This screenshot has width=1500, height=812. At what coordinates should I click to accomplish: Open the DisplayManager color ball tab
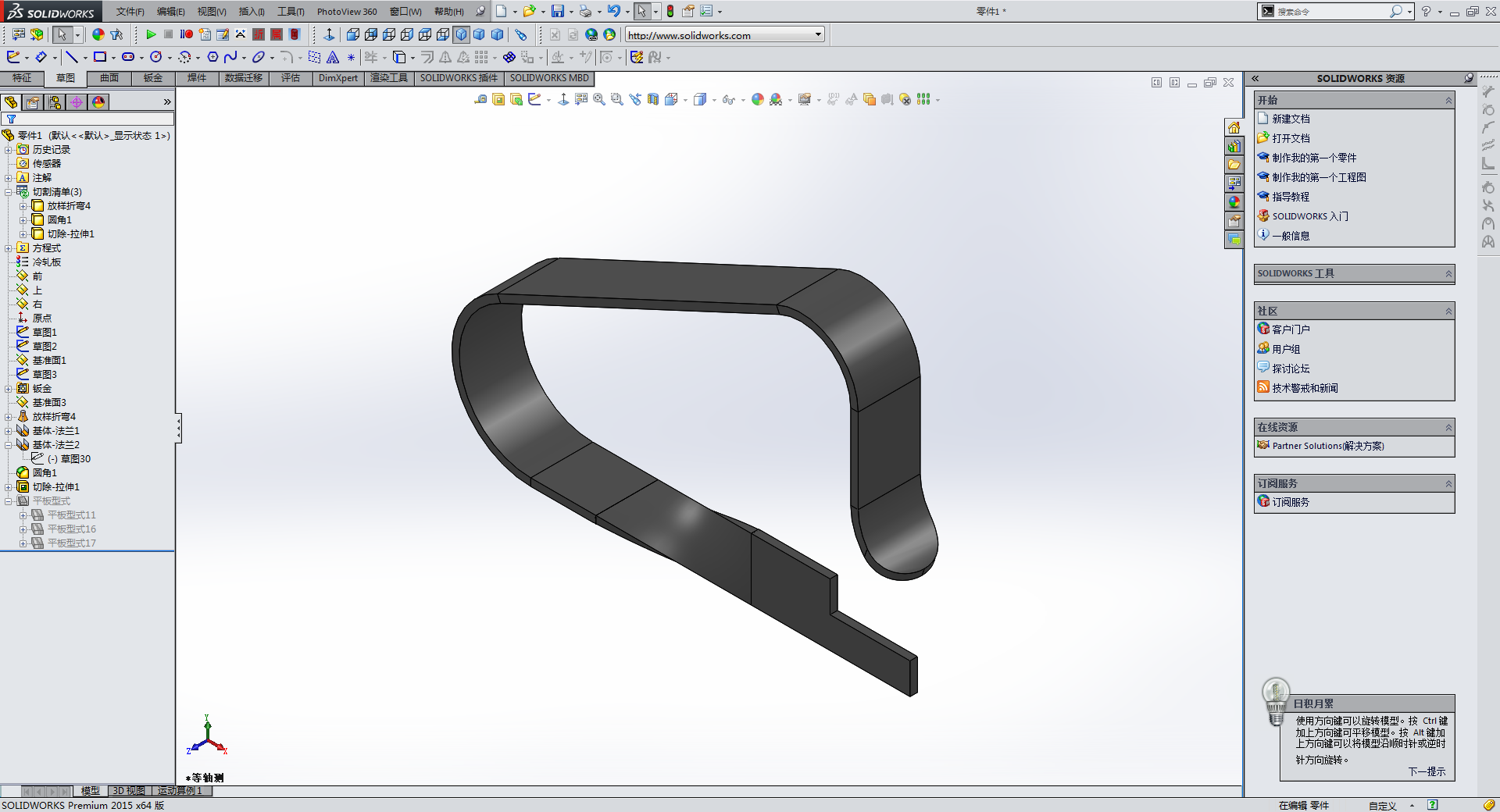point(98,102)
